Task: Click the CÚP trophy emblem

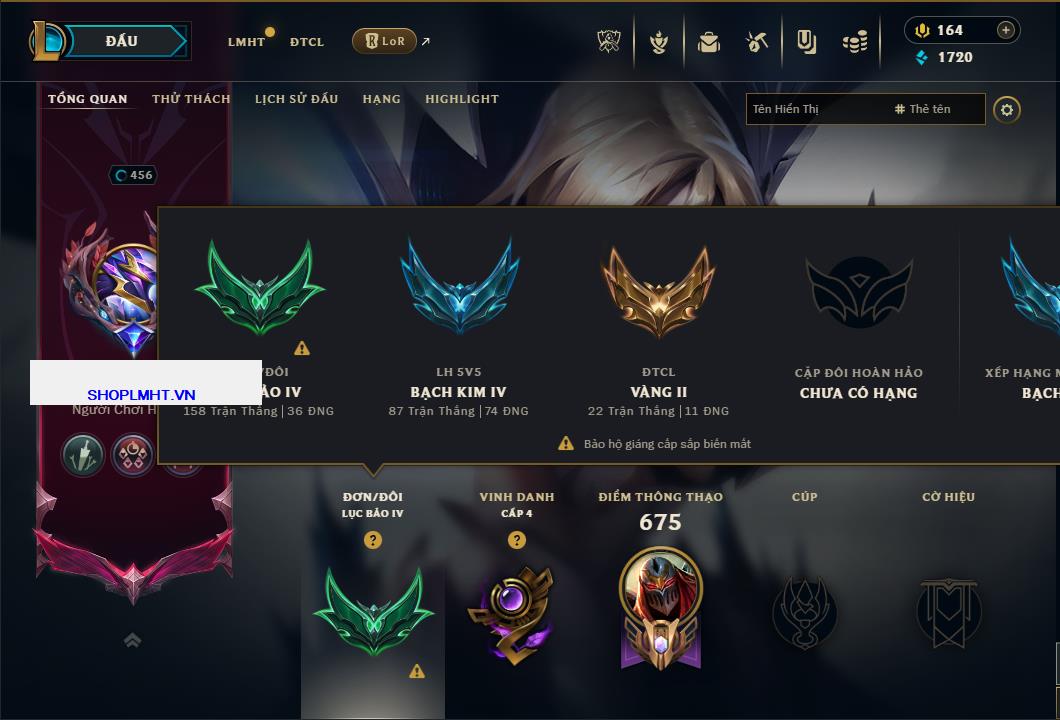Action: pyautogui.click(x=804, y=614)
